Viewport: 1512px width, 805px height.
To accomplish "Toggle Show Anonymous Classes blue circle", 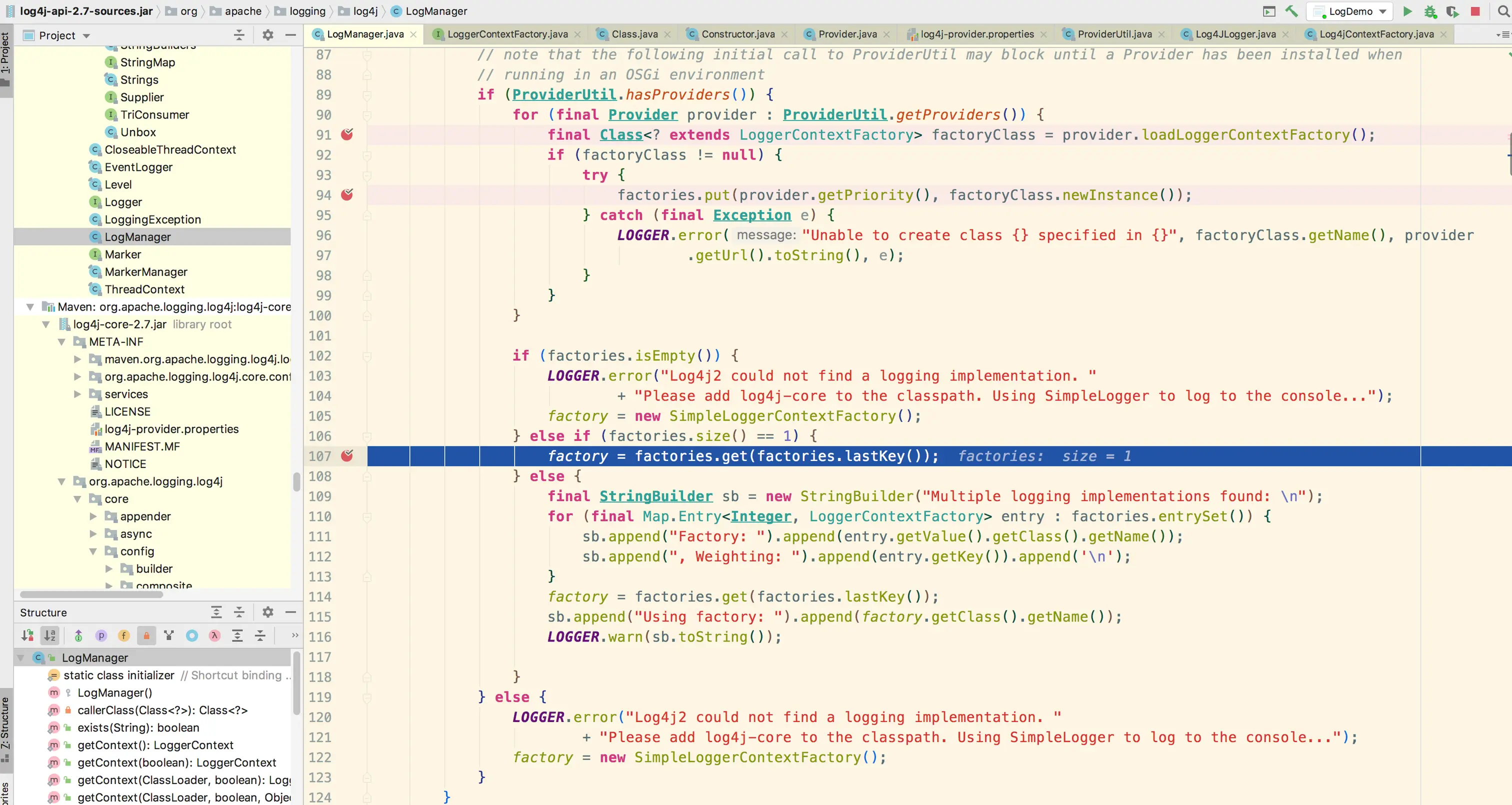I will coord(192,635).
